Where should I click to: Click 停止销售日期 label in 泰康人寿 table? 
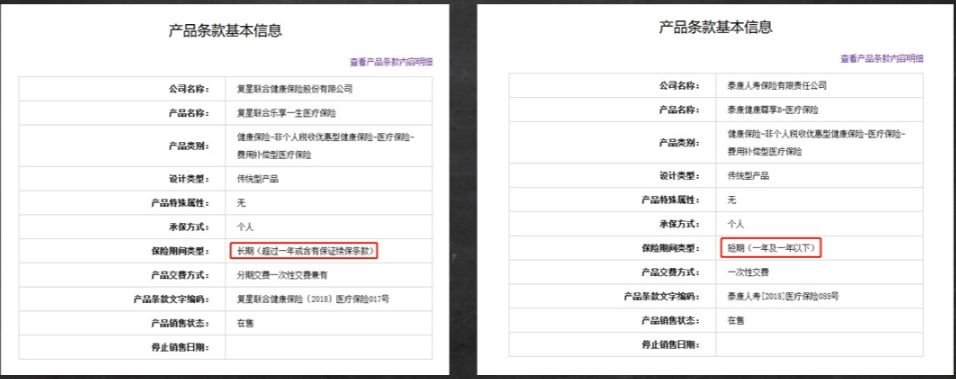[671, 344]
